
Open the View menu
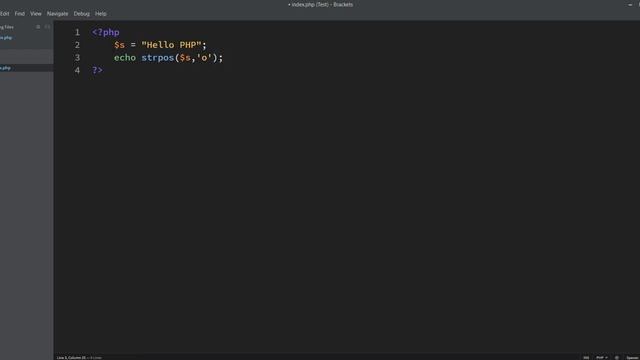[x=36, y=13]
